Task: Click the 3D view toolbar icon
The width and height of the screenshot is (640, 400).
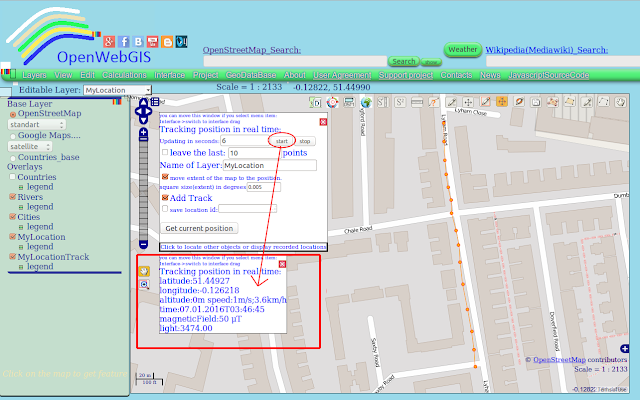Action: point(315,102)
